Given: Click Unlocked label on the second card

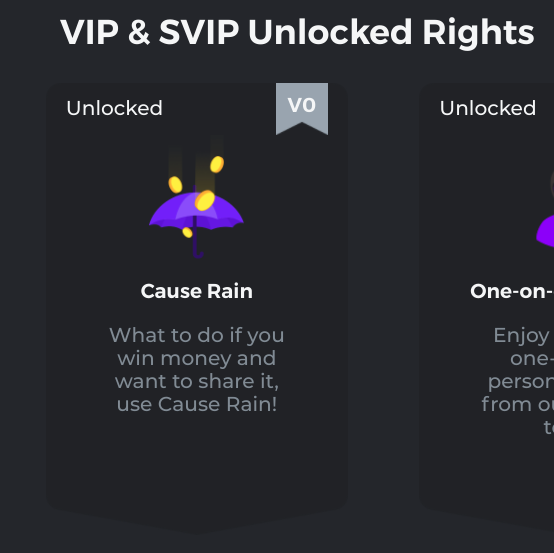Looking at the screenshot, I should pyautogui.click(x=488, y=108).
